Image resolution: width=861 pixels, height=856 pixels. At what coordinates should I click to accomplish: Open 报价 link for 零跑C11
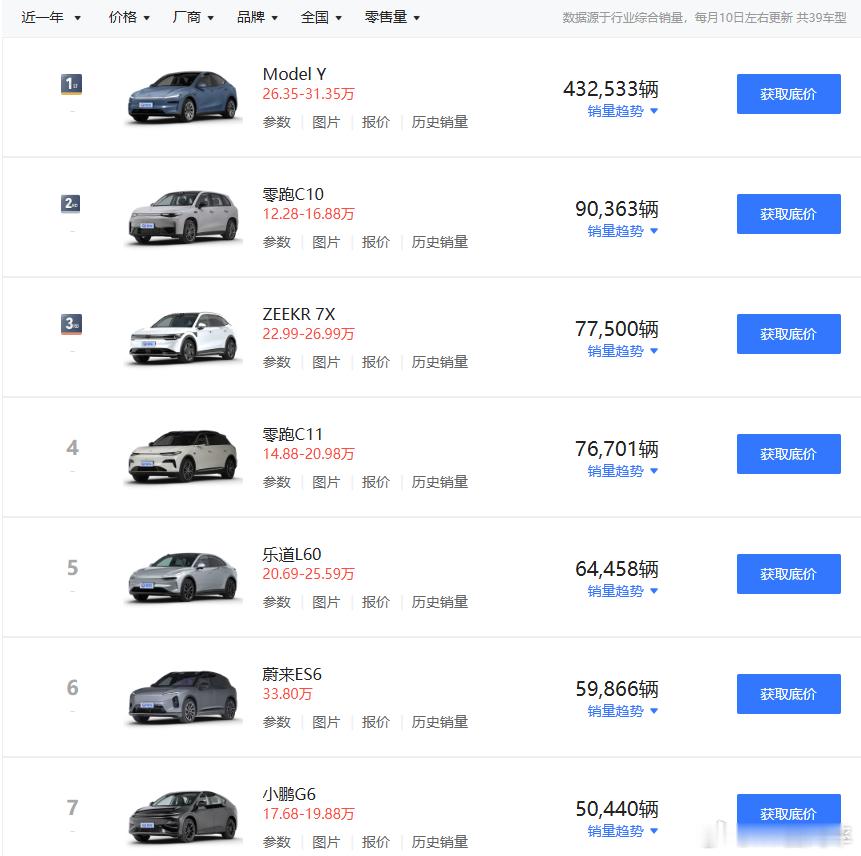(376, 482)
